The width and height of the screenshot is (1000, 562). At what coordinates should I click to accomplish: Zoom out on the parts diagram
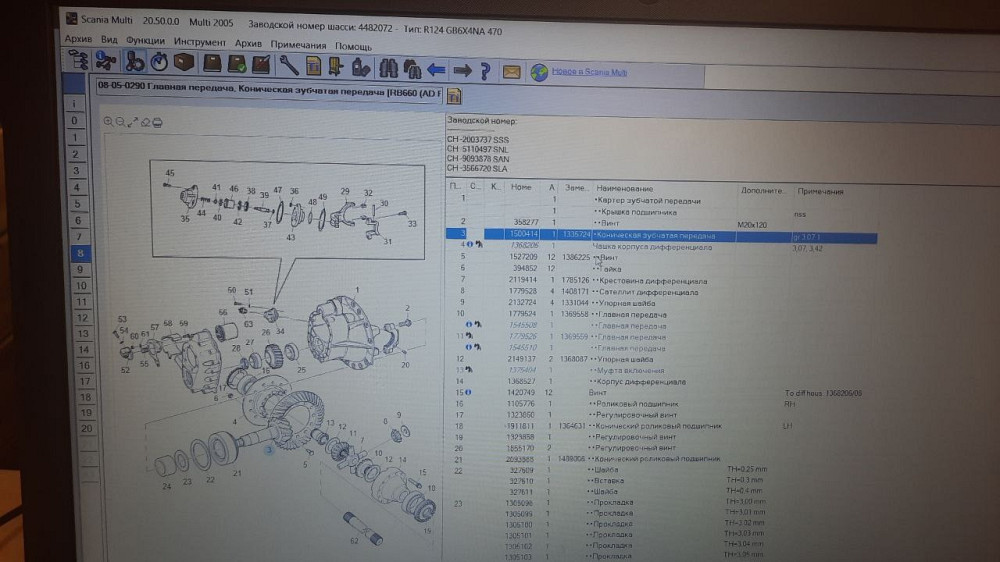[x=121, y=121]
